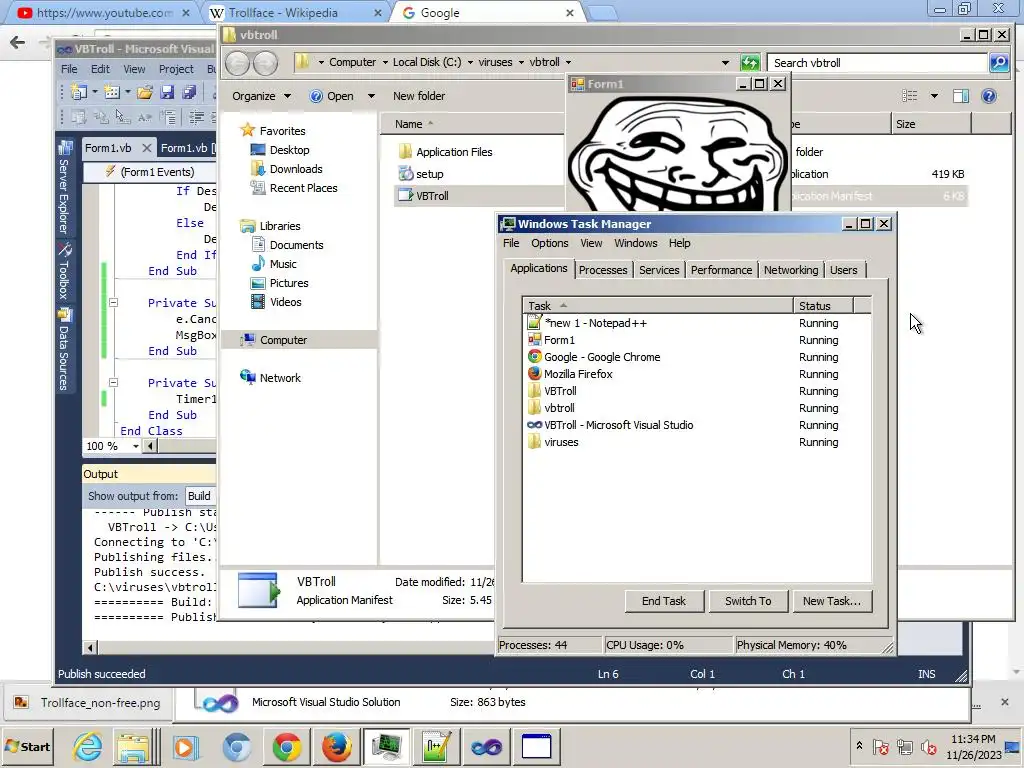Click Internet Explorer icon on taskbar
The width and height of the screenshot is (1024, 768).
pyautogui.click(x=87, y=746)
